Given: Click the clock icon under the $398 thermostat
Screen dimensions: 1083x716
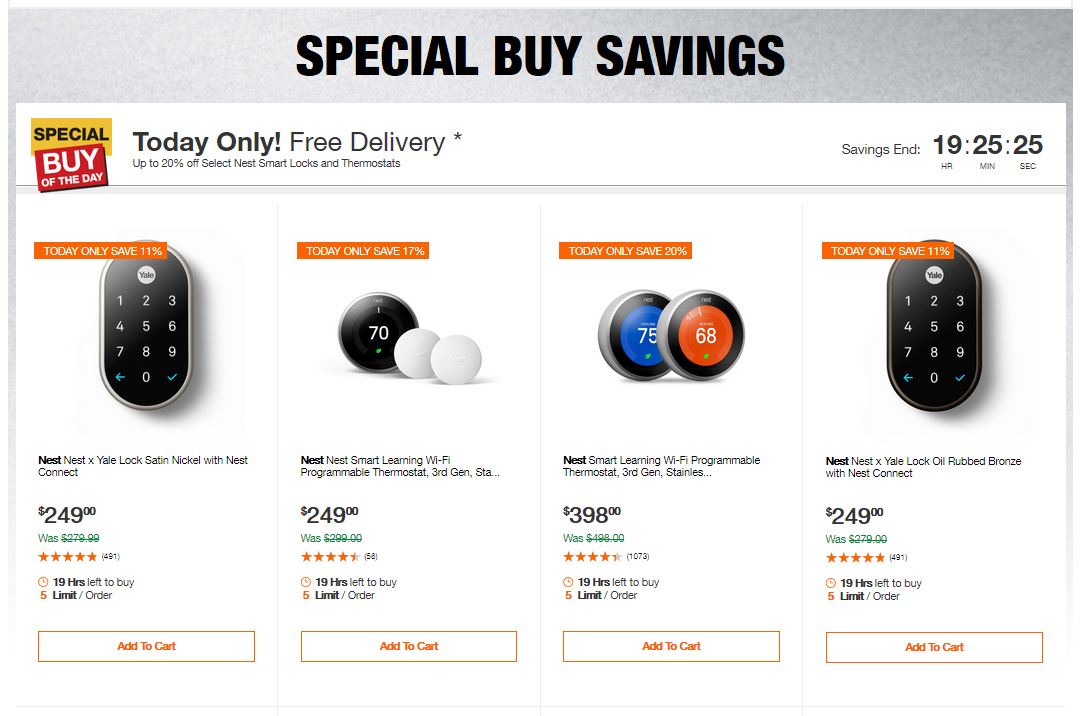Looking at the screenshot, I should tap(568, 582).
